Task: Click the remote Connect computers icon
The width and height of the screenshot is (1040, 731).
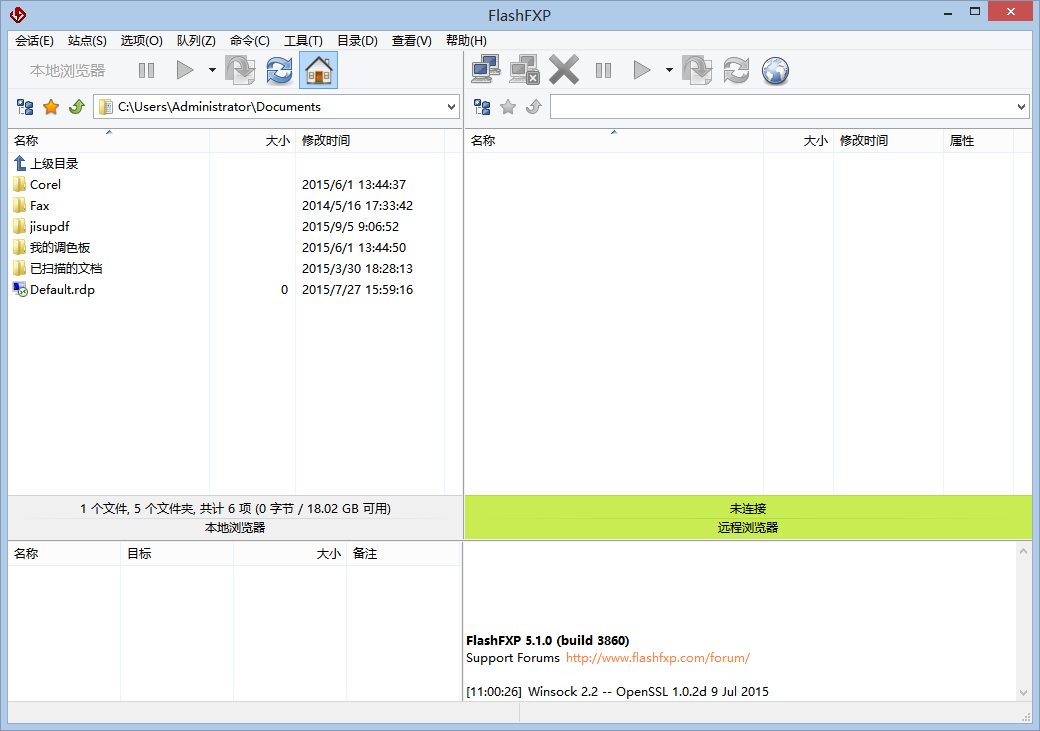Action: [x=486, y=70]
